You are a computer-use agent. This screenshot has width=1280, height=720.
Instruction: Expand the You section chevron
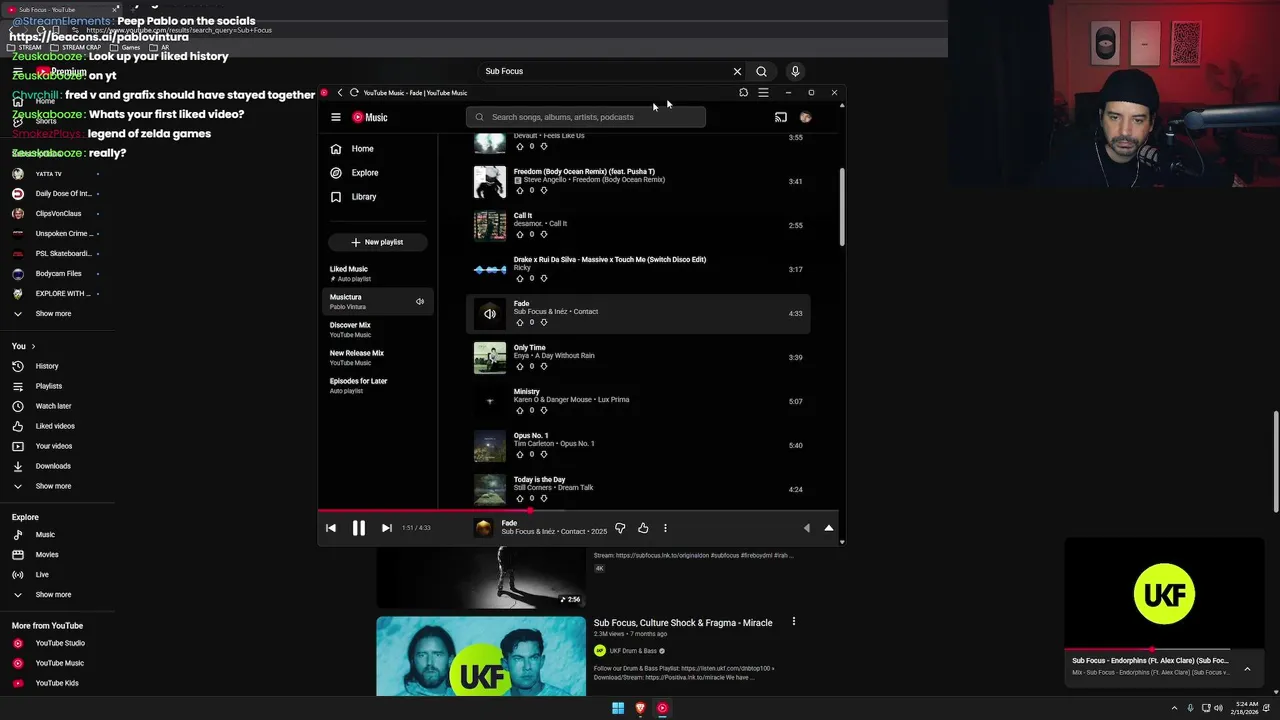click(x=33, y=346)
